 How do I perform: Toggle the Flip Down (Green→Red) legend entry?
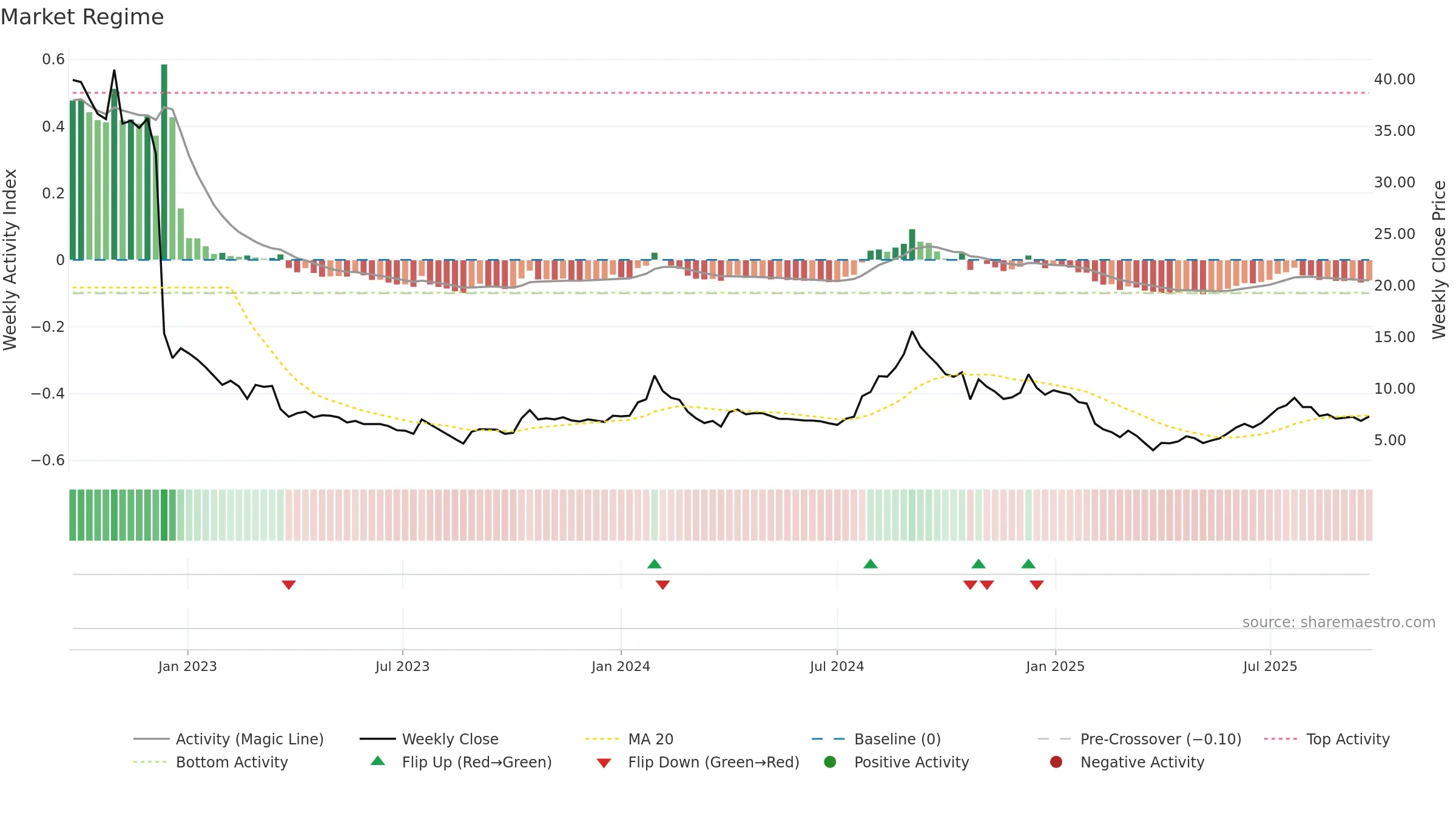click(698, 762)
